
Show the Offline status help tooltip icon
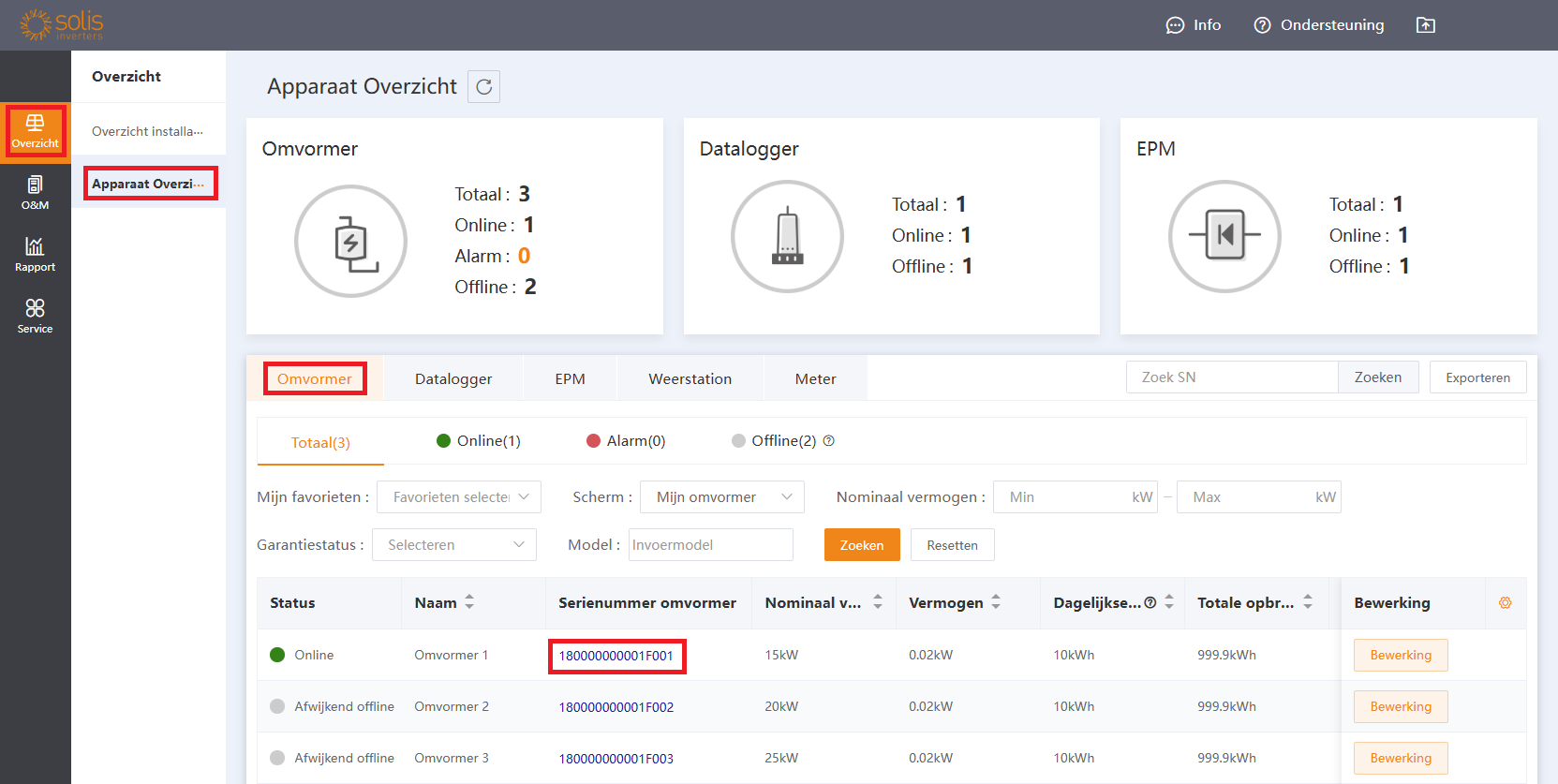tap(829, 441)
